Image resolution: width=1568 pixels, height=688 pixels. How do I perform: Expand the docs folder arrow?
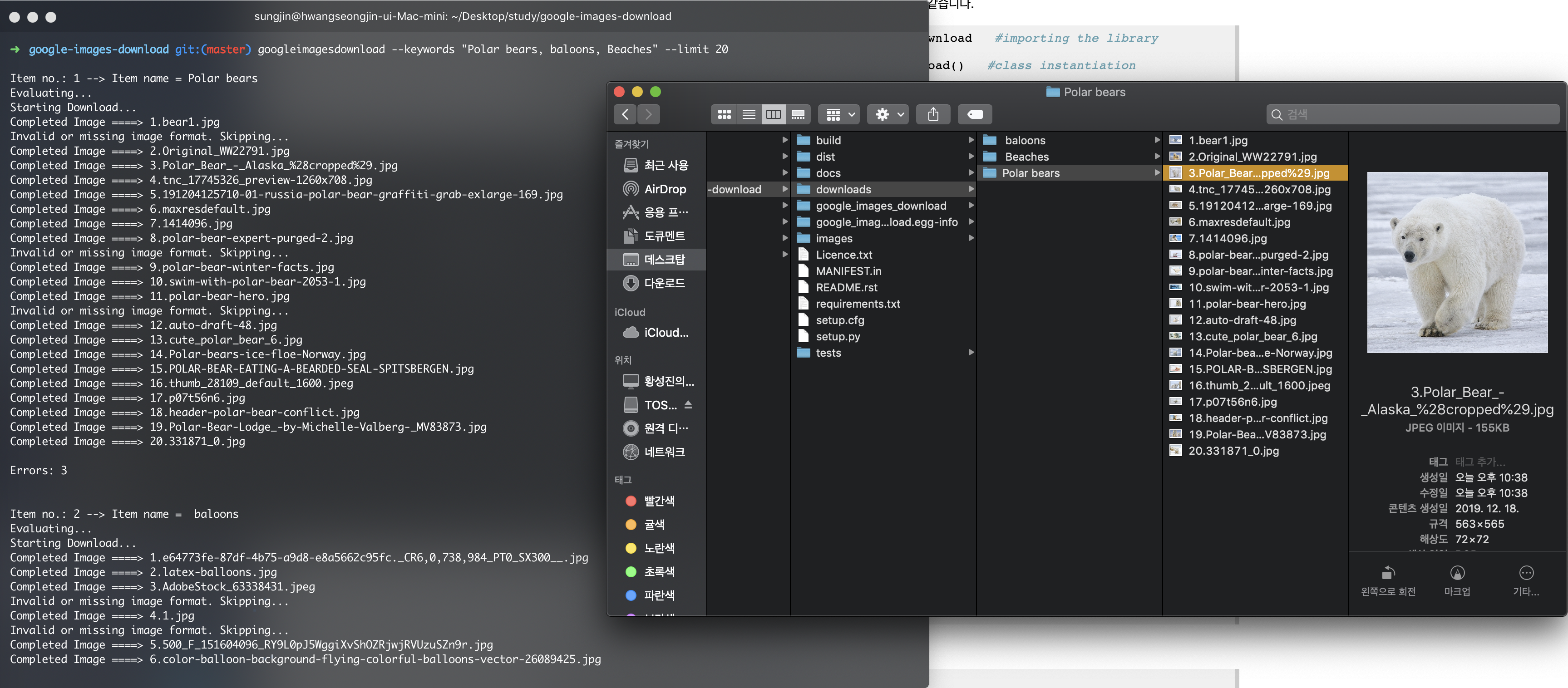coord(971,173)
